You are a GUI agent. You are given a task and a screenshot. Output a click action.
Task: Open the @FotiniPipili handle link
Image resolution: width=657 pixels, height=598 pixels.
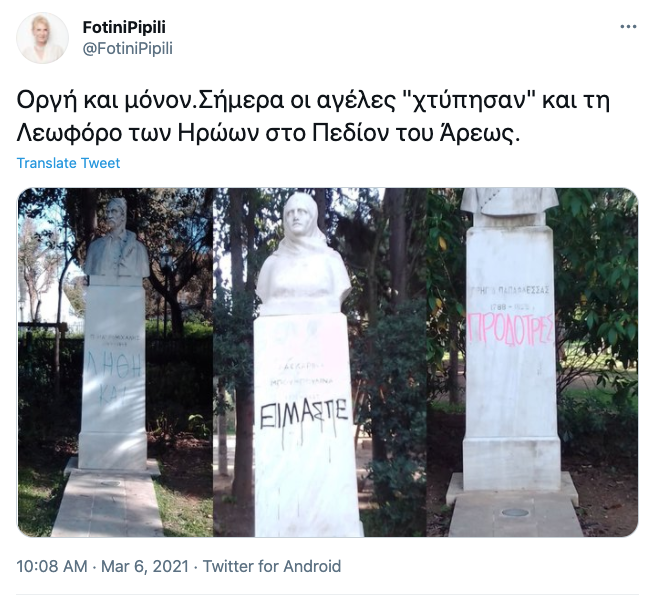[127, 49]
